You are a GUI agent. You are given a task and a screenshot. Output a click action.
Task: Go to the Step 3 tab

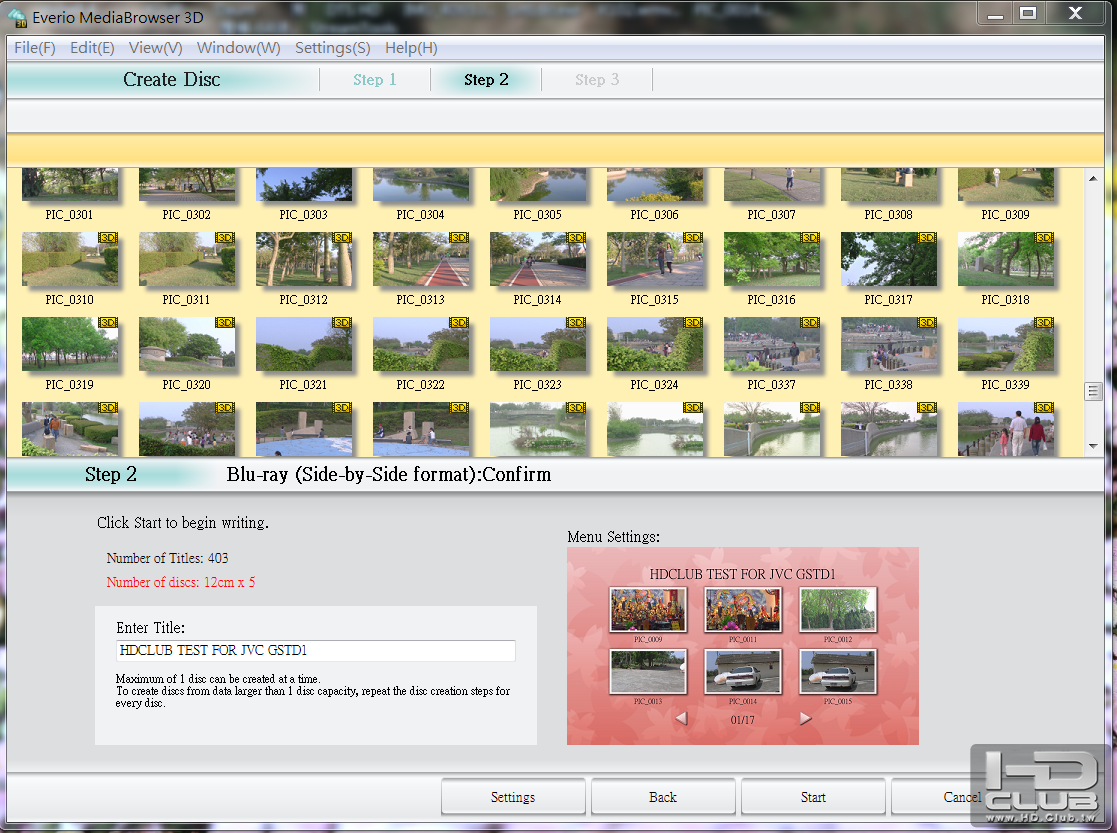(x=597, y=80)
